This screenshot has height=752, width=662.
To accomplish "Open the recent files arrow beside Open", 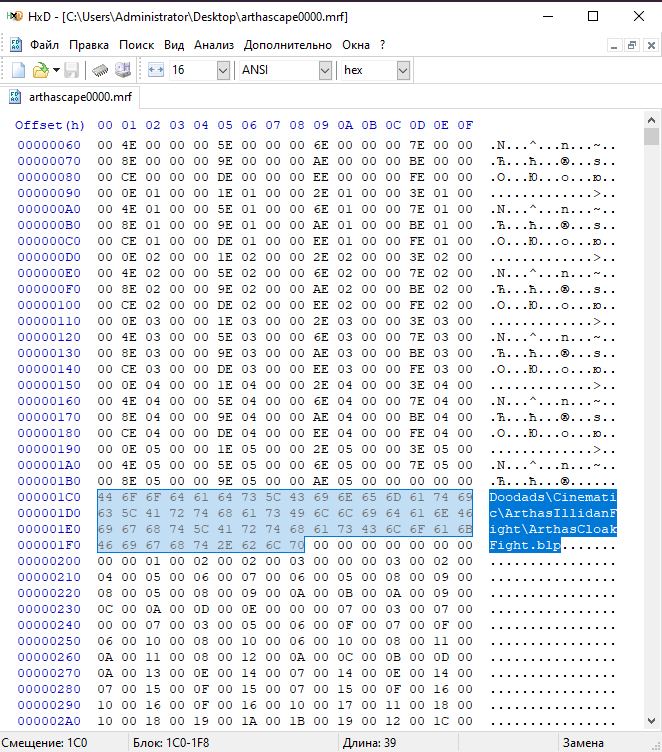I will [56, 70].
